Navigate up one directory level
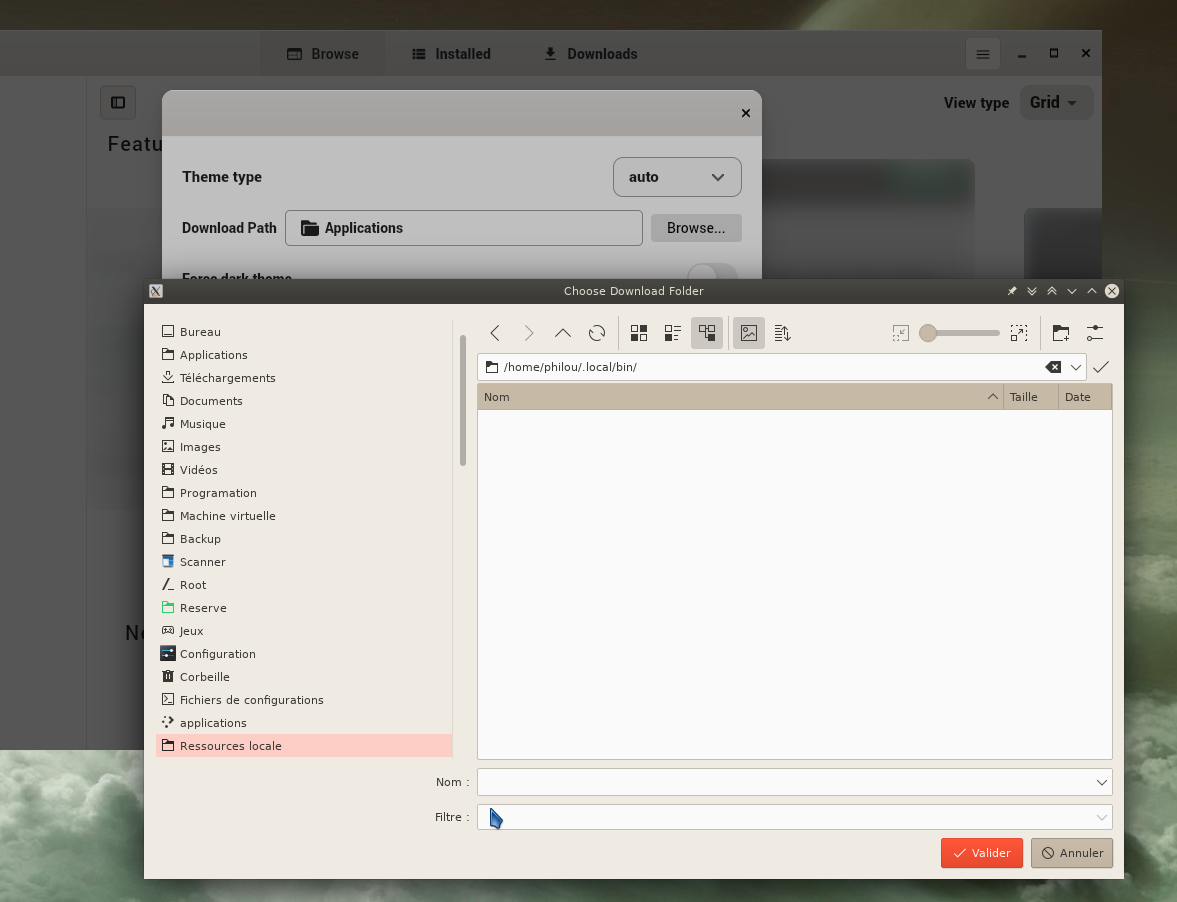 click(x=562, y=333)
